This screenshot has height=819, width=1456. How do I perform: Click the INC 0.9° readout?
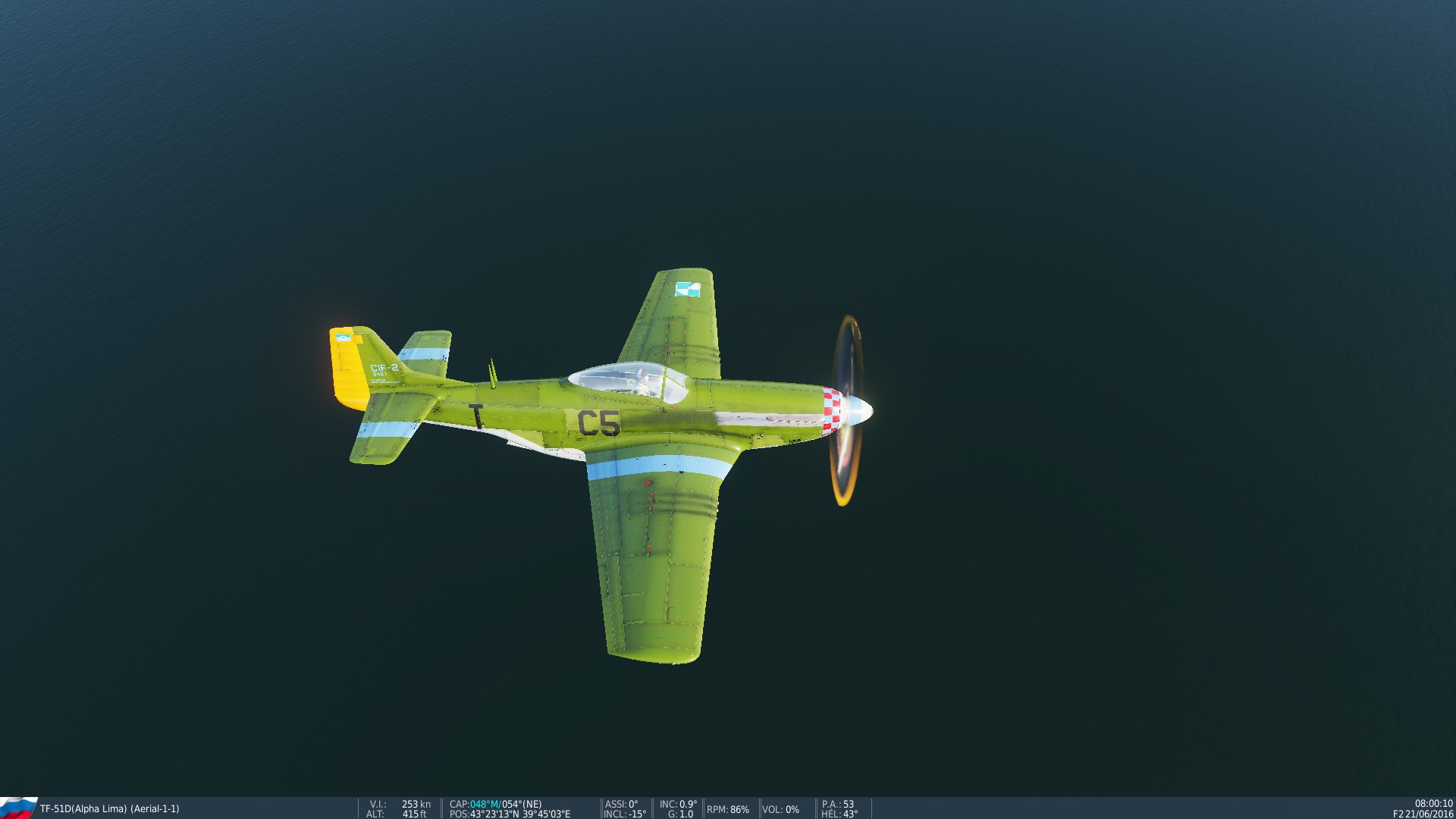pyautogui.click(x=678, y=804)
